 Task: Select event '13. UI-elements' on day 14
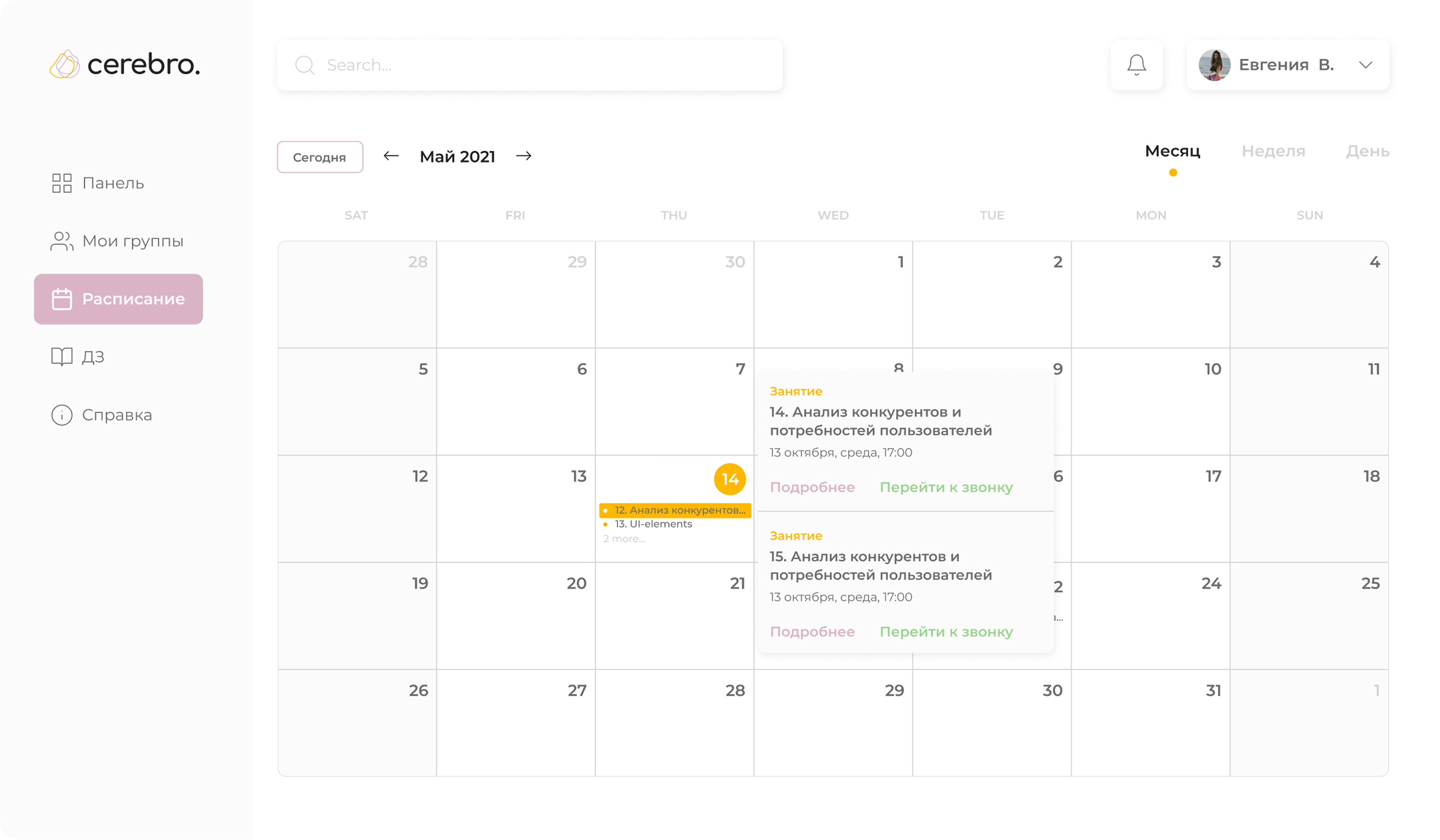(x=653, y=524)
